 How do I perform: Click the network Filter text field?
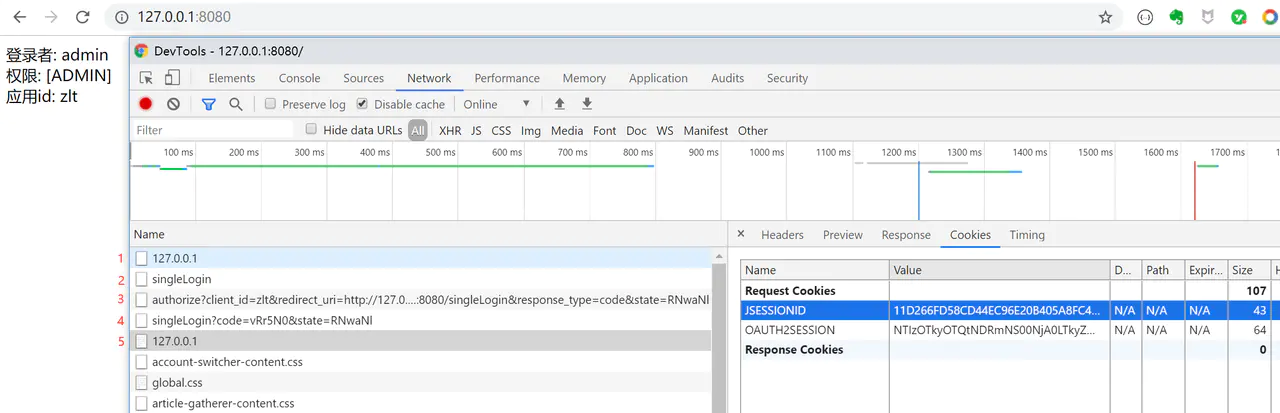tap(213, 130)
